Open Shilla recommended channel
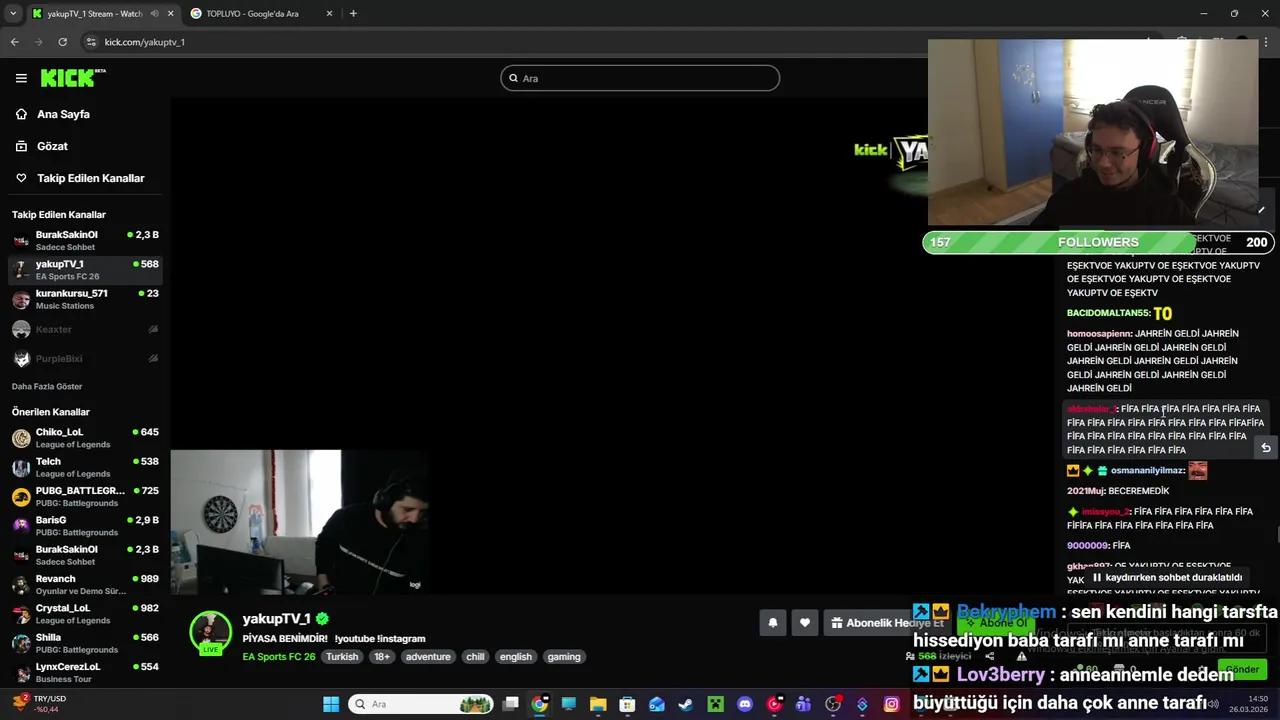 [x=85, y=643]
